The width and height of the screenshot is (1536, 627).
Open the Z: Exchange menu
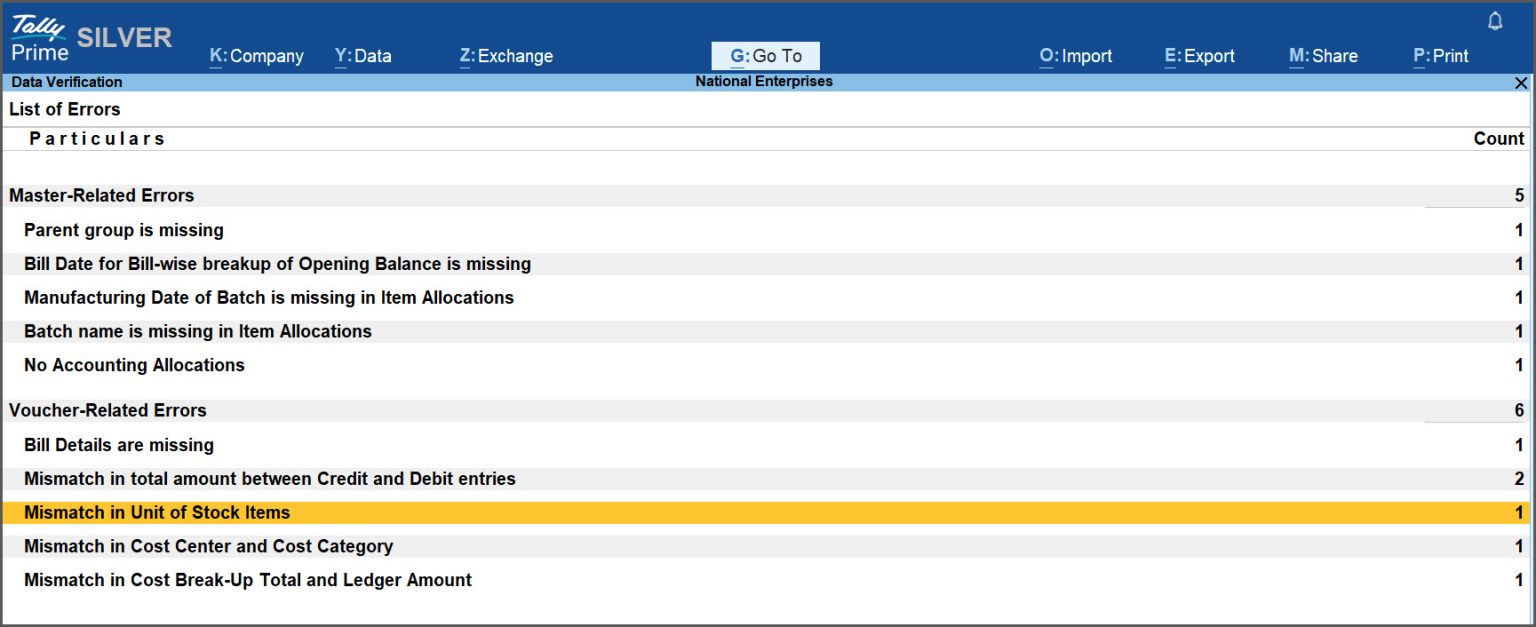coord(506,56)
